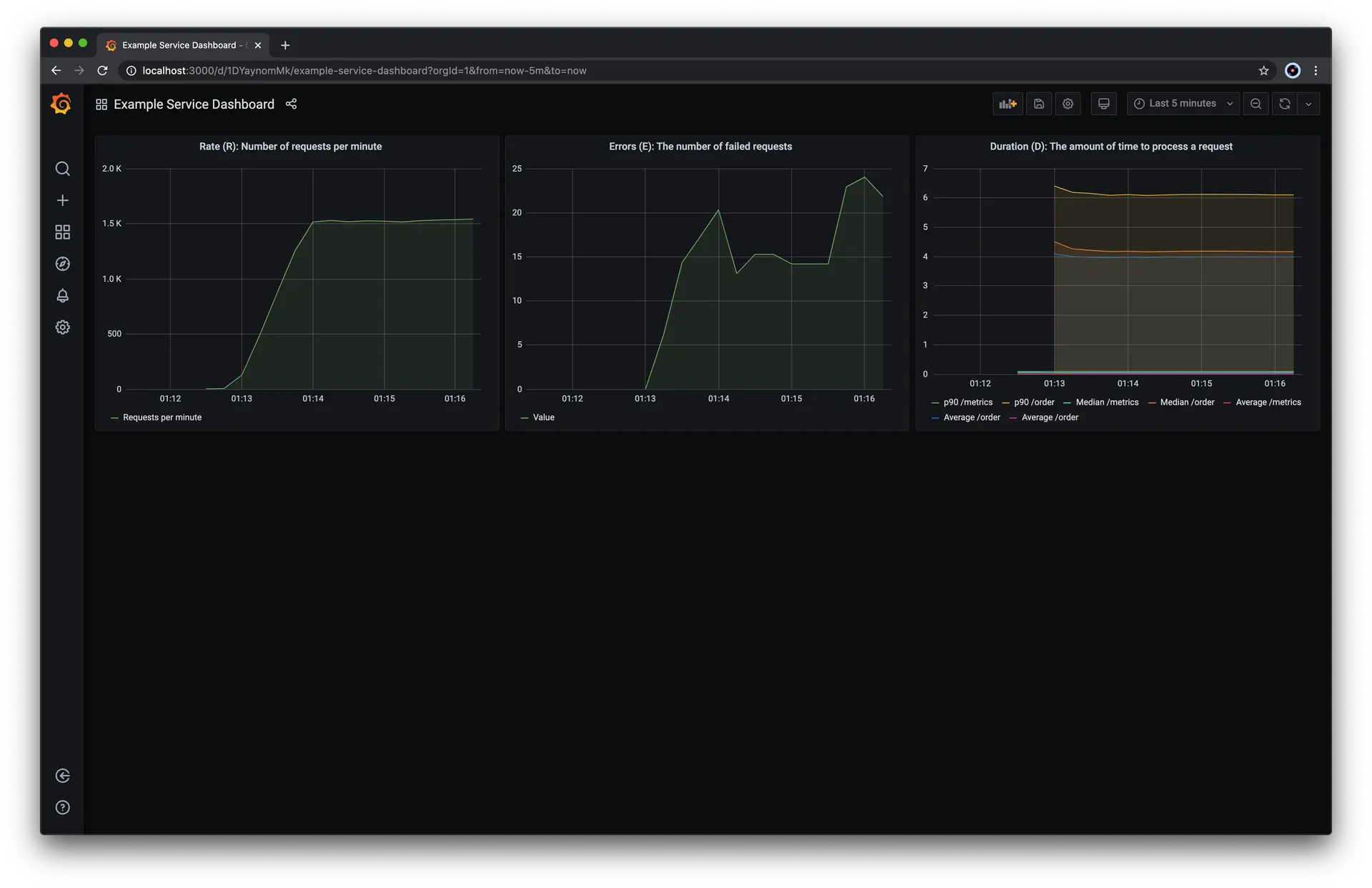The width and height of the screenshot is (1372, 888).
Task: Click the Value legend color swatch
Action: point(525,418)
